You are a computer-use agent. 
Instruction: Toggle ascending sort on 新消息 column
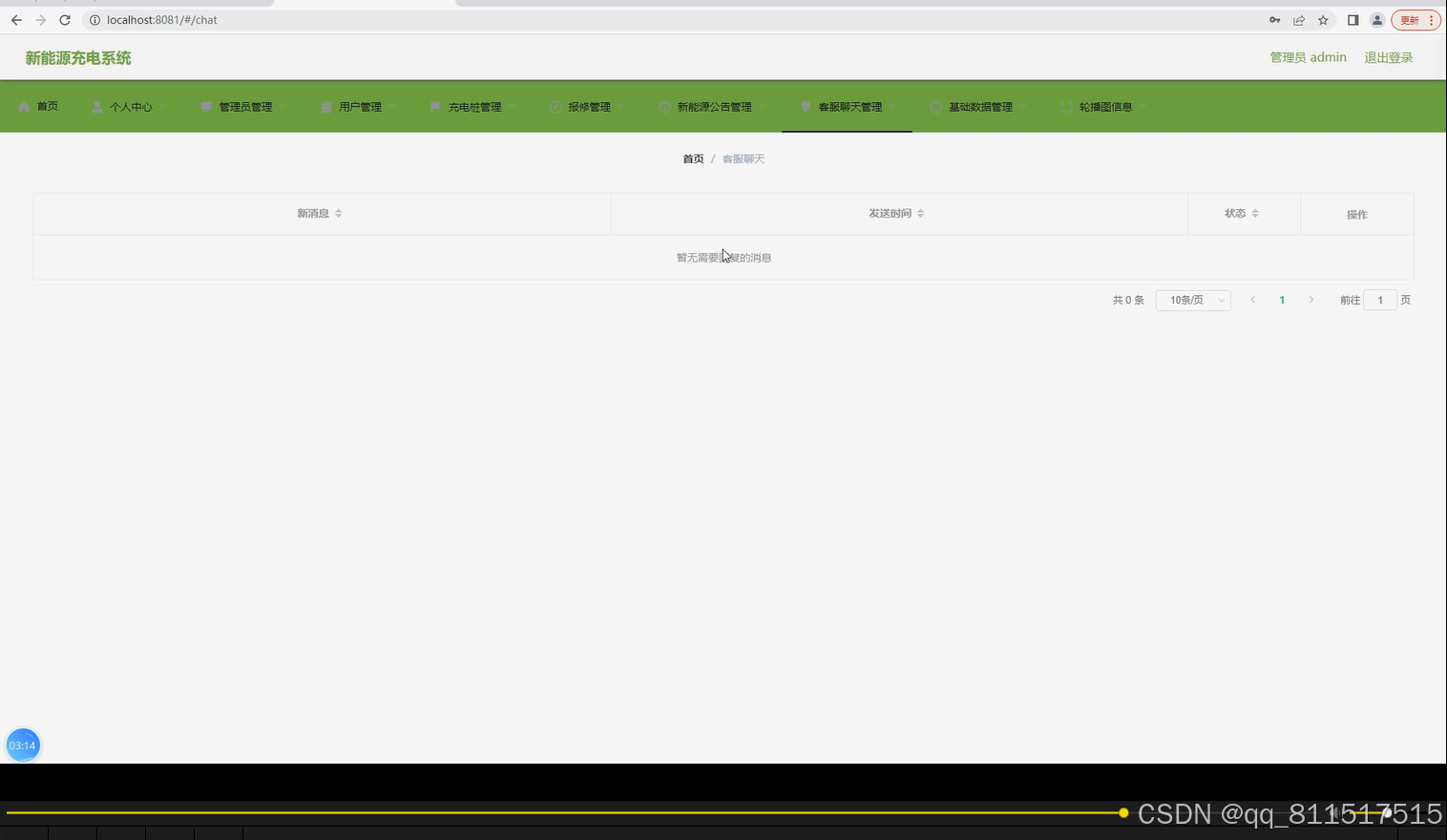[x=339, y=209]
